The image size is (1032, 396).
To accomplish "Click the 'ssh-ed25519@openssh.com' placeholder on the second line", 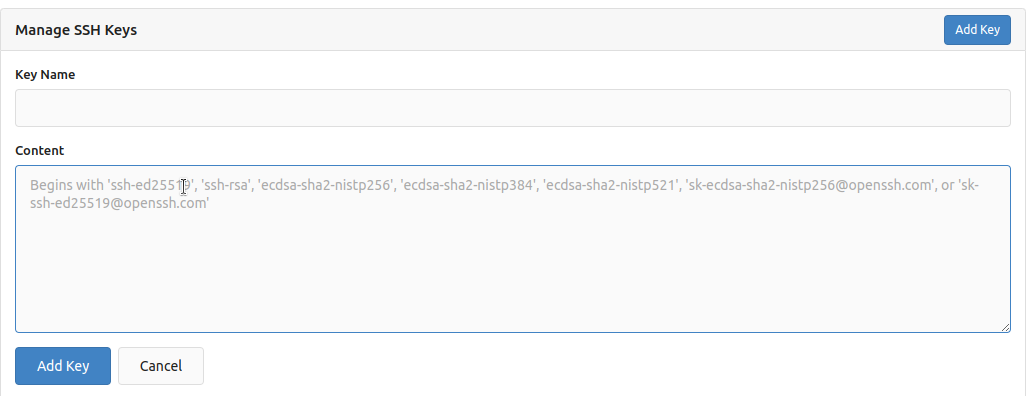I will click(x=120, y=203).
